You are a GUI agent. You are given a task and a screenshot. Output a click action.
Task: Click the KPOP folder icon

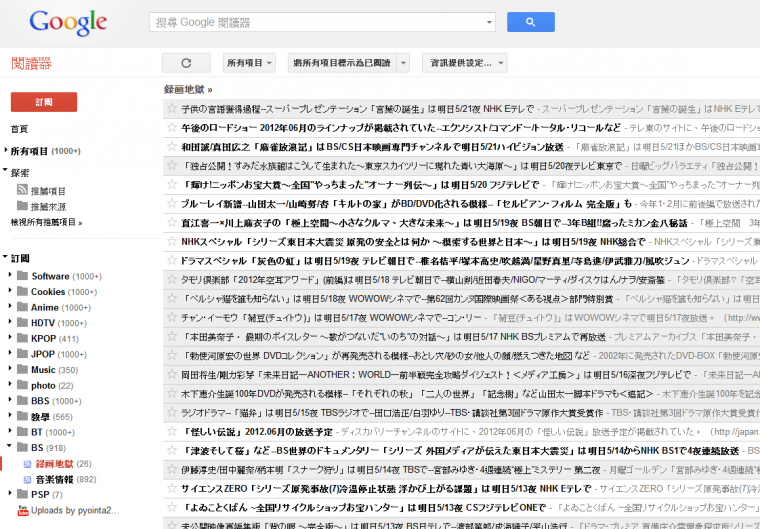click(x=22, y=338)
